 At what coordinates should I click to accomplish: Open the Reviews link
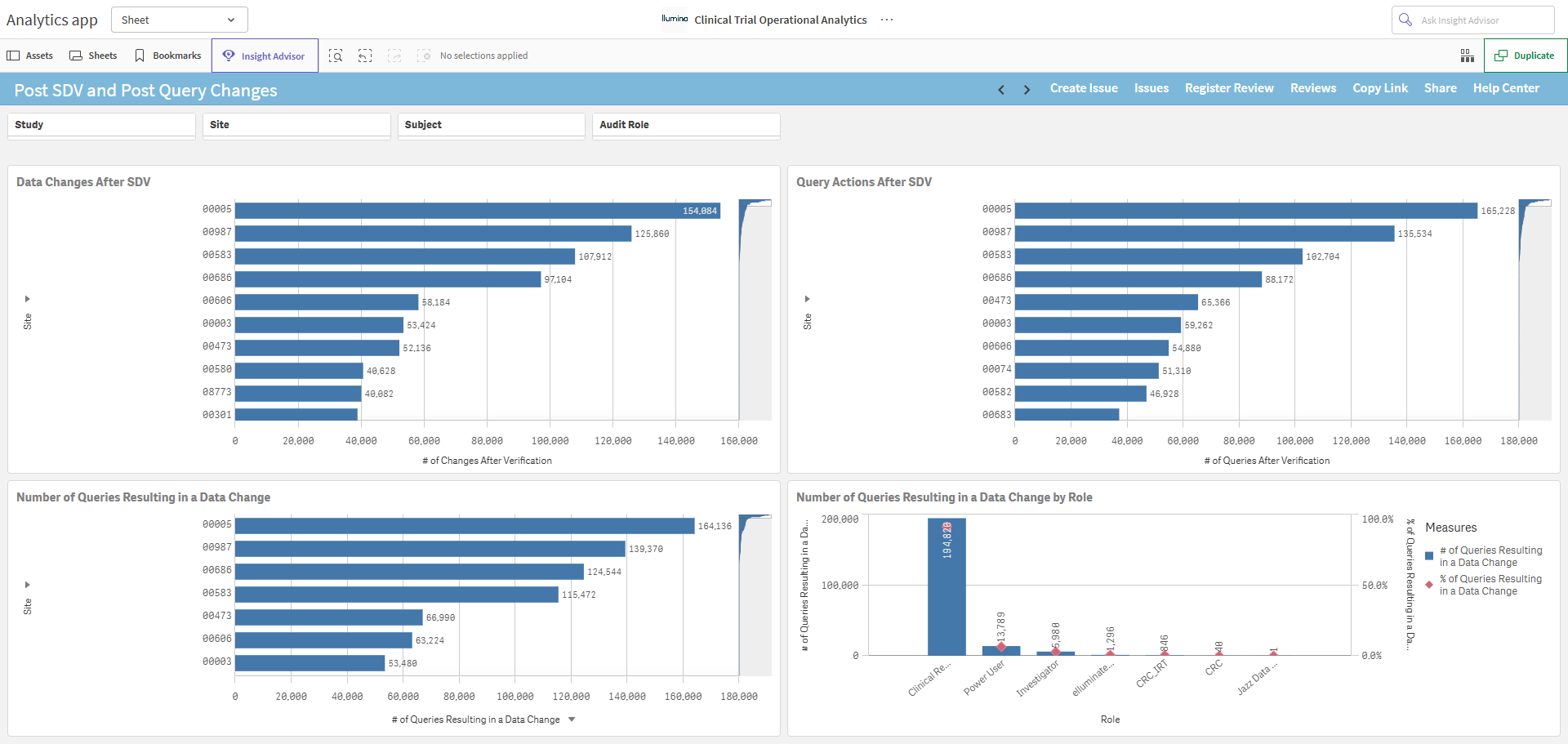[1313, 88]
